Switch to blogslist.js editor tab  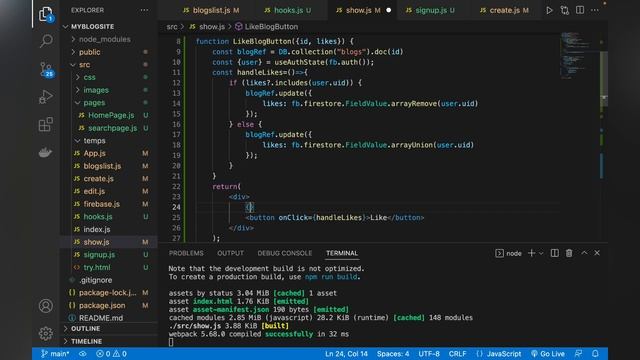point(211,10)
